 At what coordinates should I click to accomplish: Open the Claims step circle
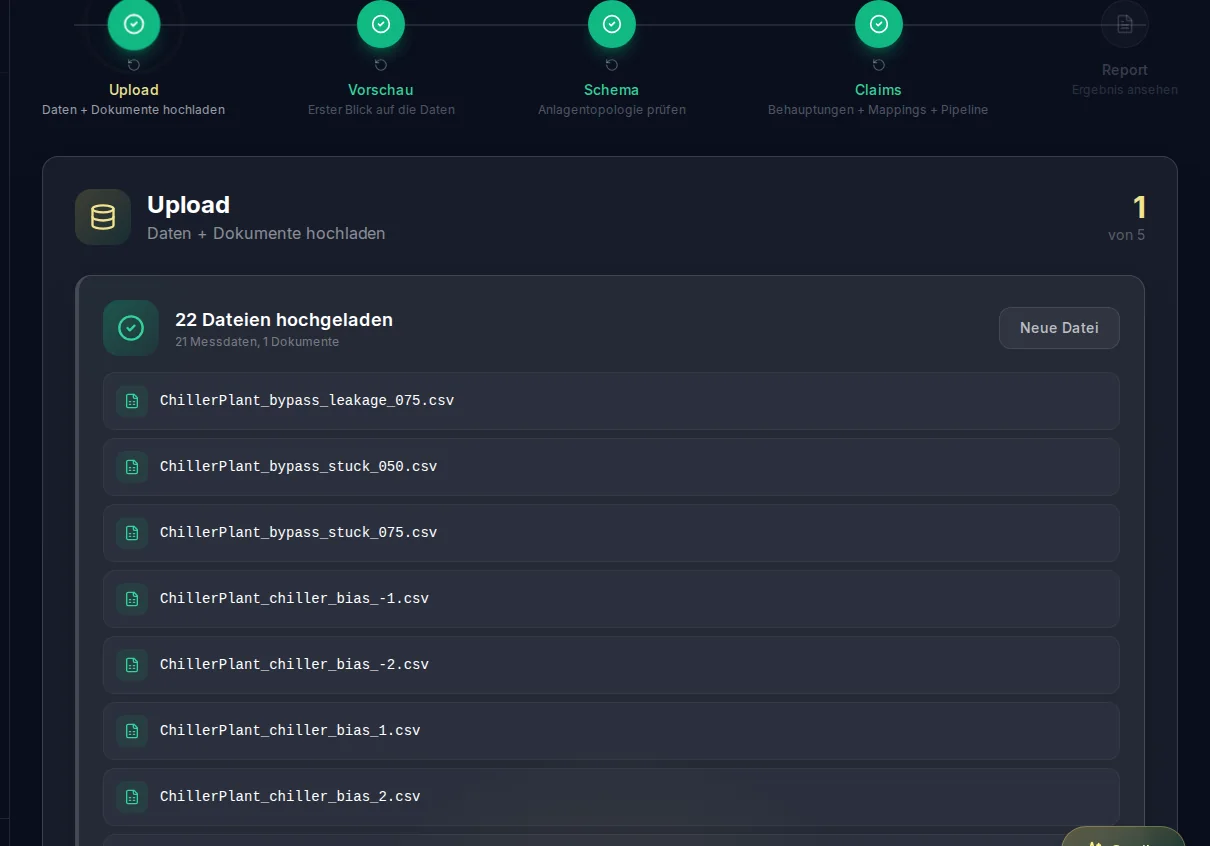879,24
